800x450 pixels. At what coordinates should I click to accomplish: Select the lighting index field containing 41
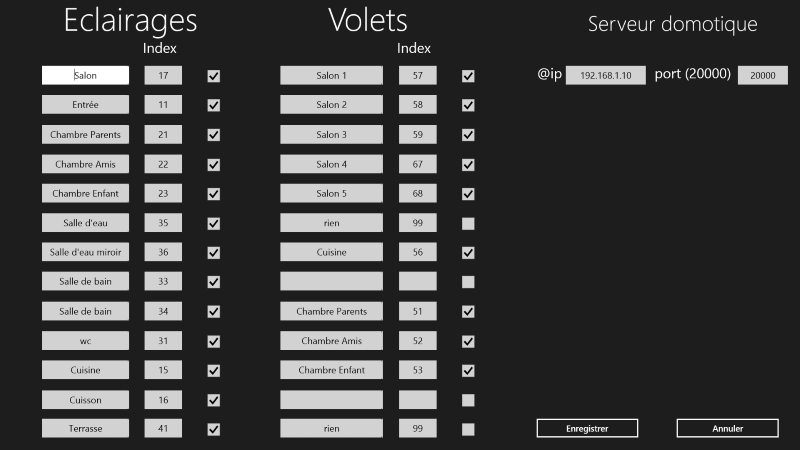point(163,429)
